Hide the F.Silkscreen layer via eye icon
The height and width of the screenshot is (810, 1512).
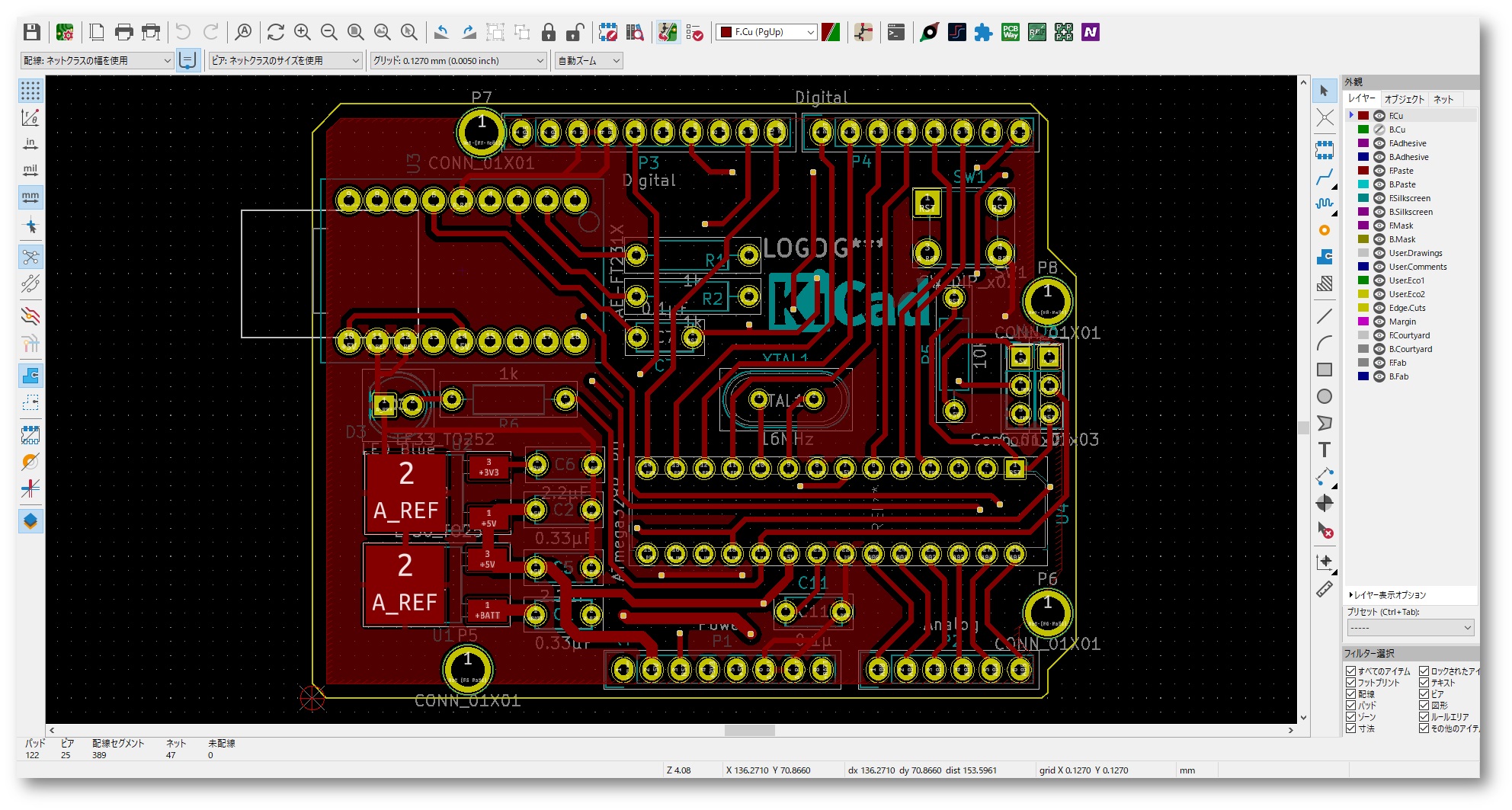[x=1379, y=198]
